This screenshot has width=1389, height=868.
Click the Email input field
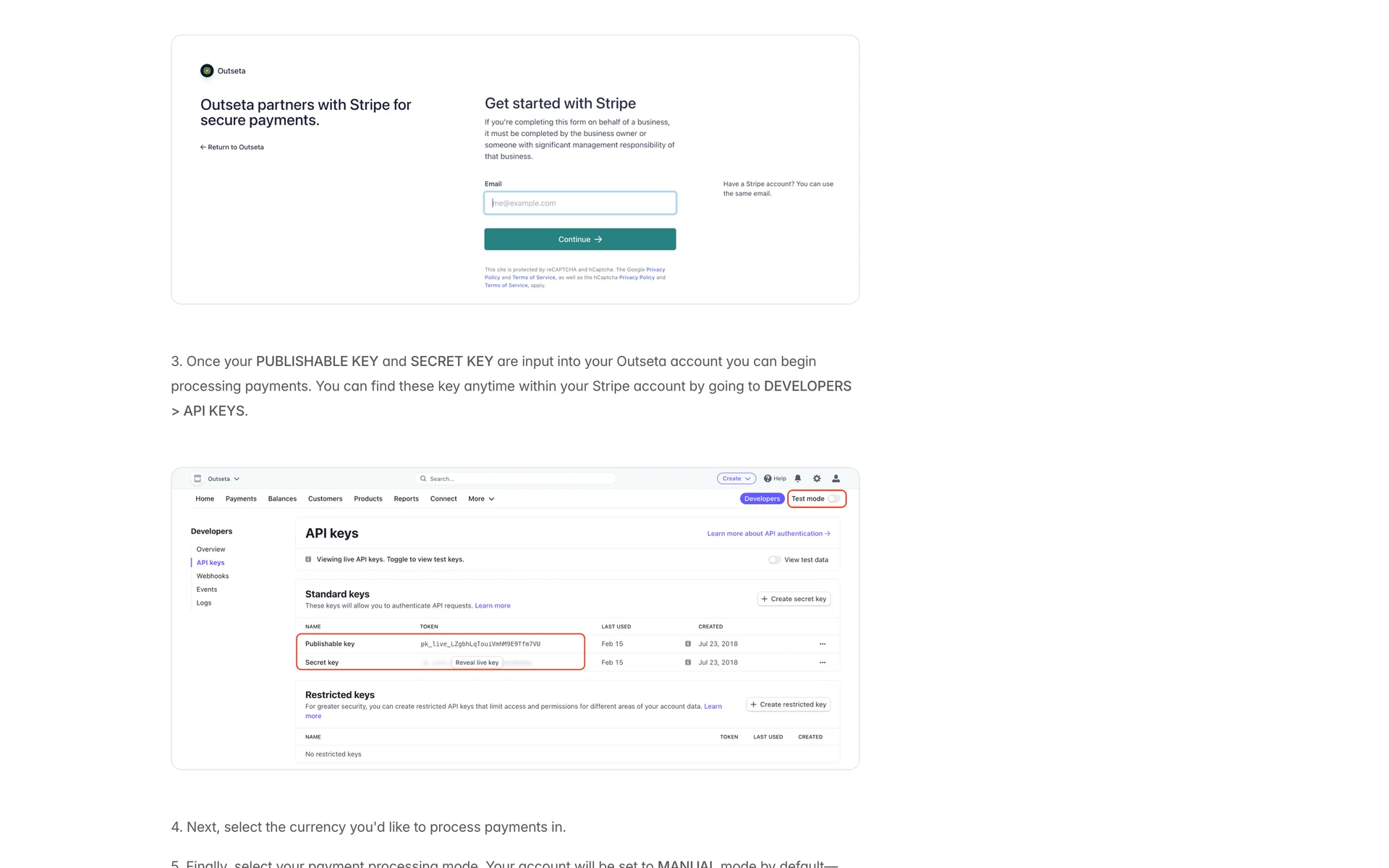580,203
